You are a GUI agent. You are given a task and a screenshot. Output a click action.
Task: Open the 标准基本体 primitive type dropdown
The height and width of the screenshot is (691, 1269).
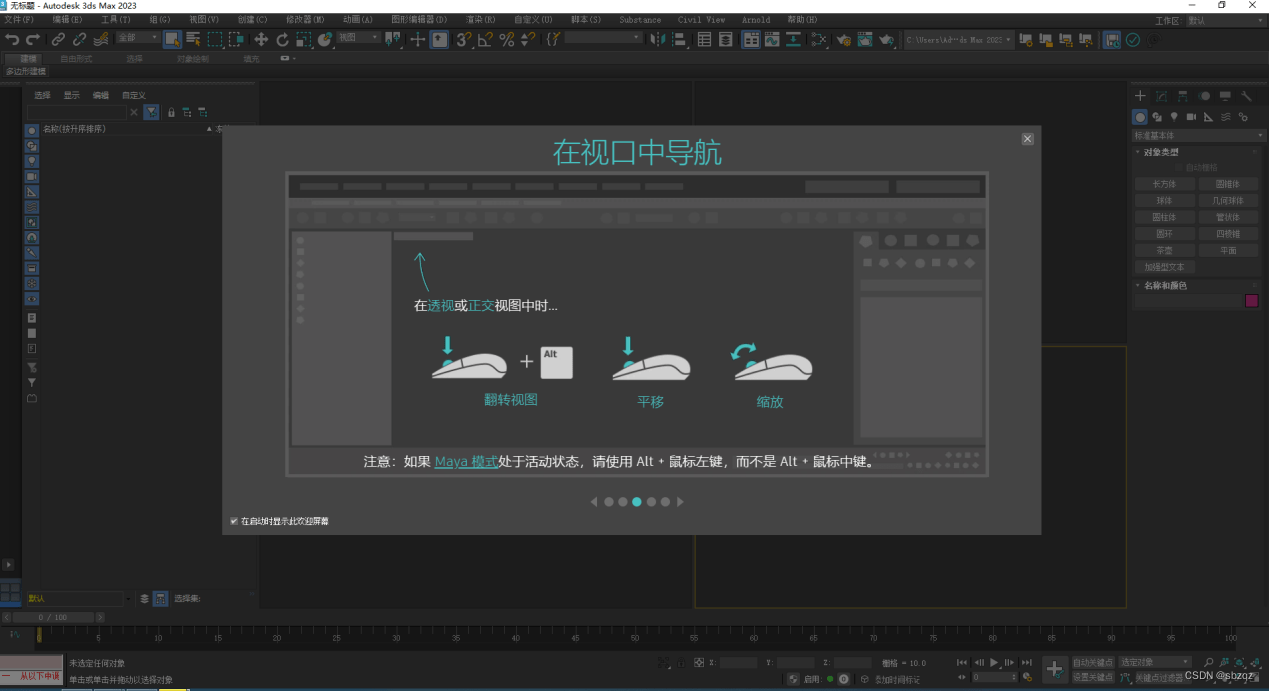[x=1199, y=135]
